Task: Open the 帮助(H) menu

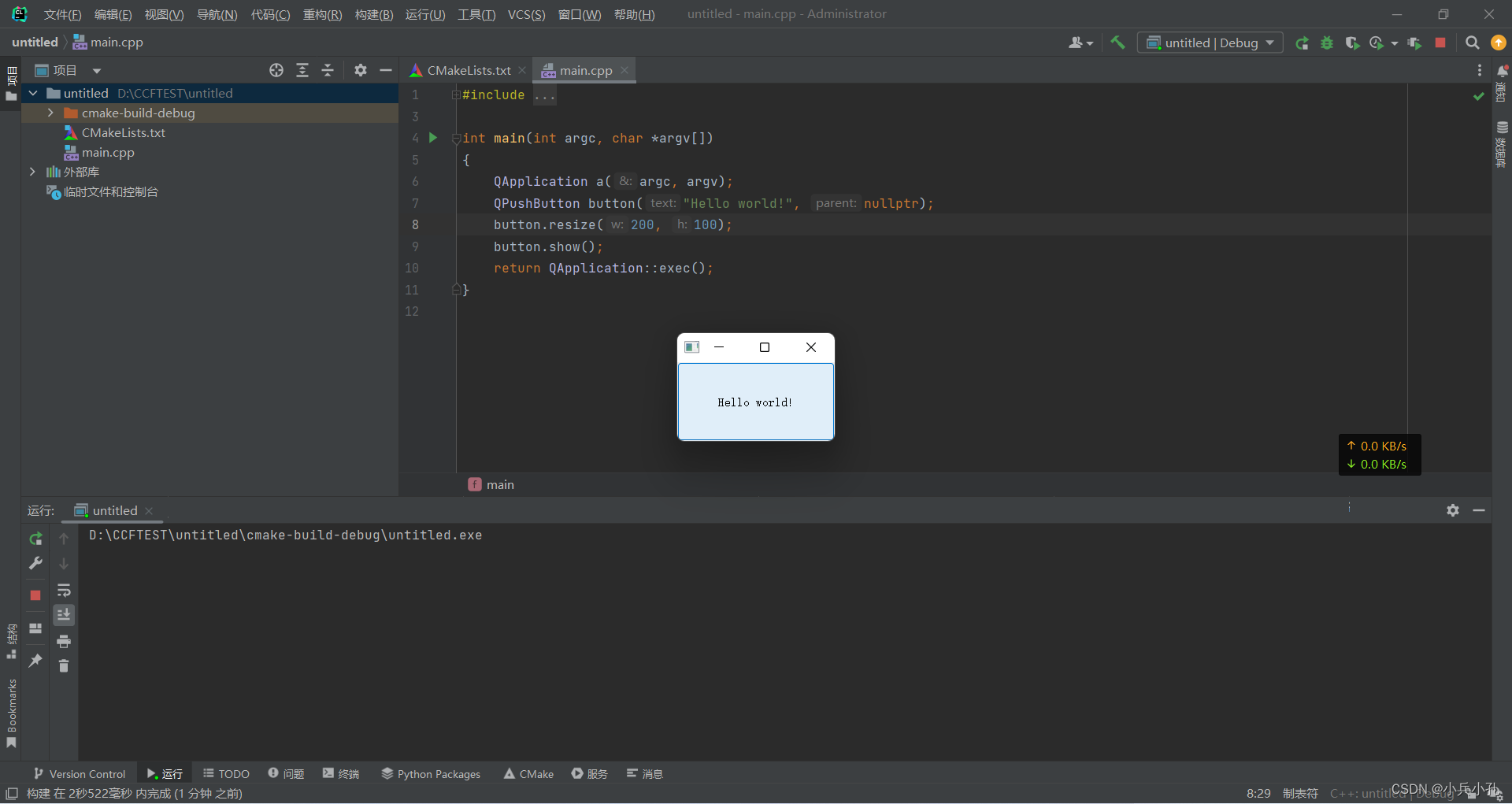Action: [x=634, y=14]
